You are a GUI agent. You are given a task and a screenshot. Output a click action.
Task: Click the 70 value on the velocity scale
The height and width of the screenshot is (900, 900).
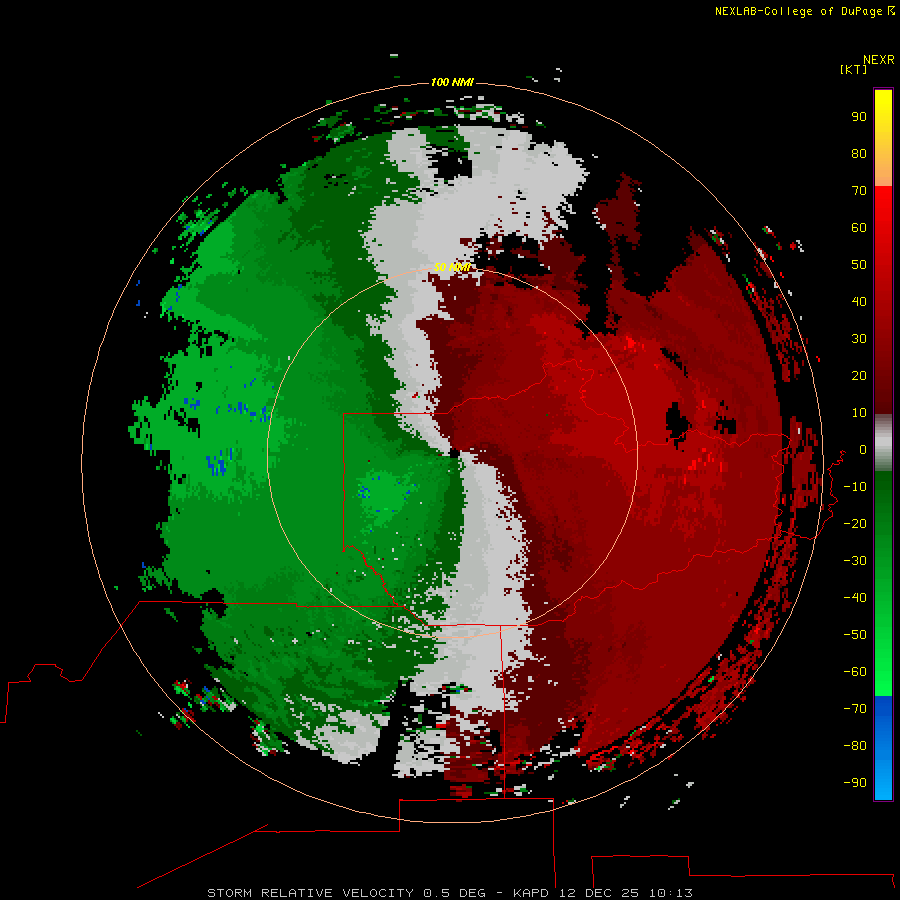click(x=859, y=191)
